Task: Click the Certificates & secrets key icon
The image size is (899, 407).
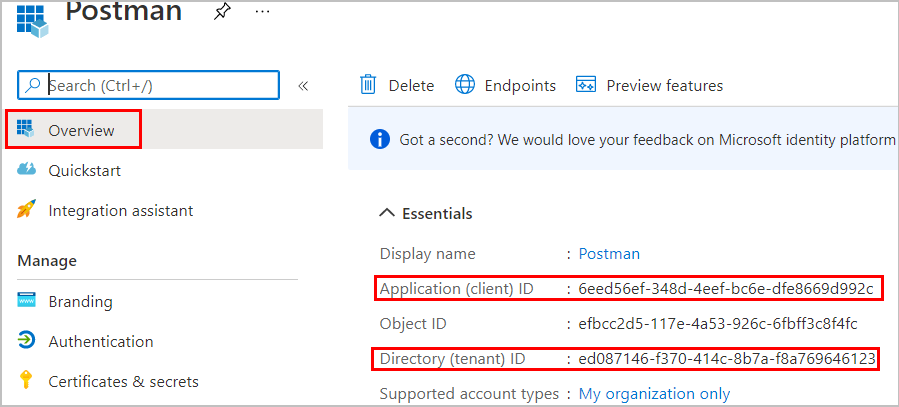Action: (25, 379)
